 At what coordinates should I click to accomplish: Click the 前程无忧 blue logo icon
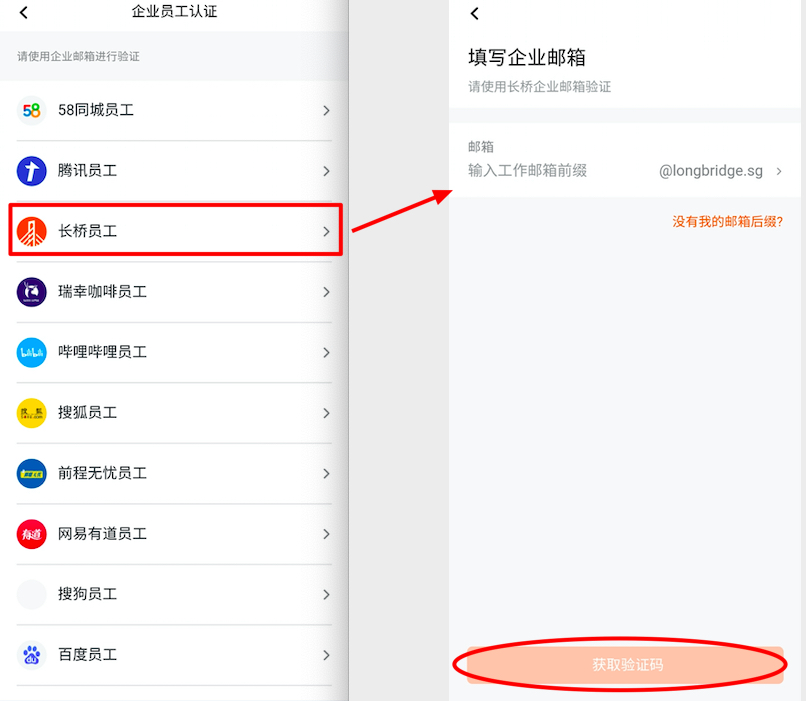[x=31, y=473]
